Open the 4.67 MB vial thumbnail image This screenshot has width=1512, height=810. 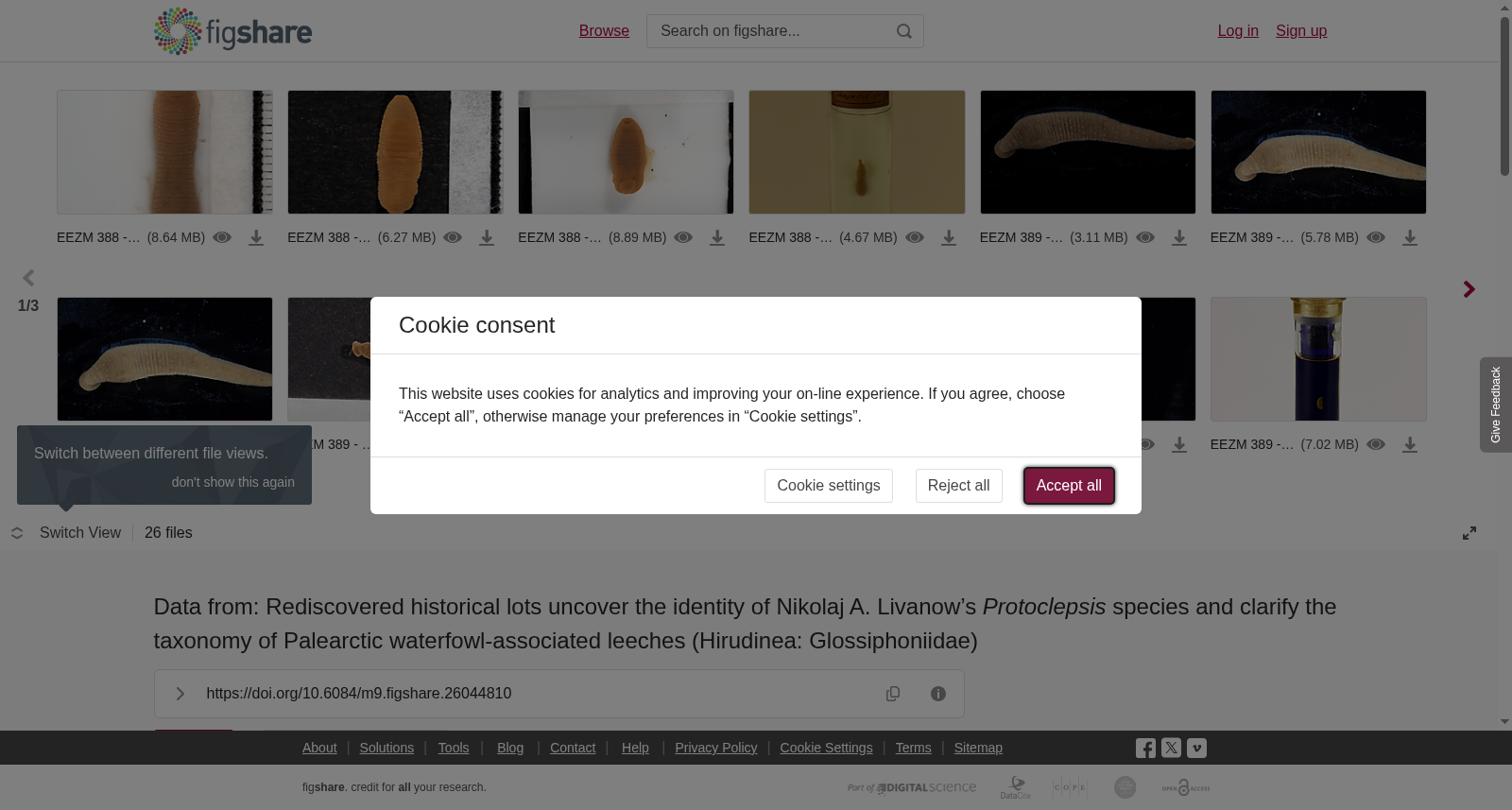coord(857,152)
